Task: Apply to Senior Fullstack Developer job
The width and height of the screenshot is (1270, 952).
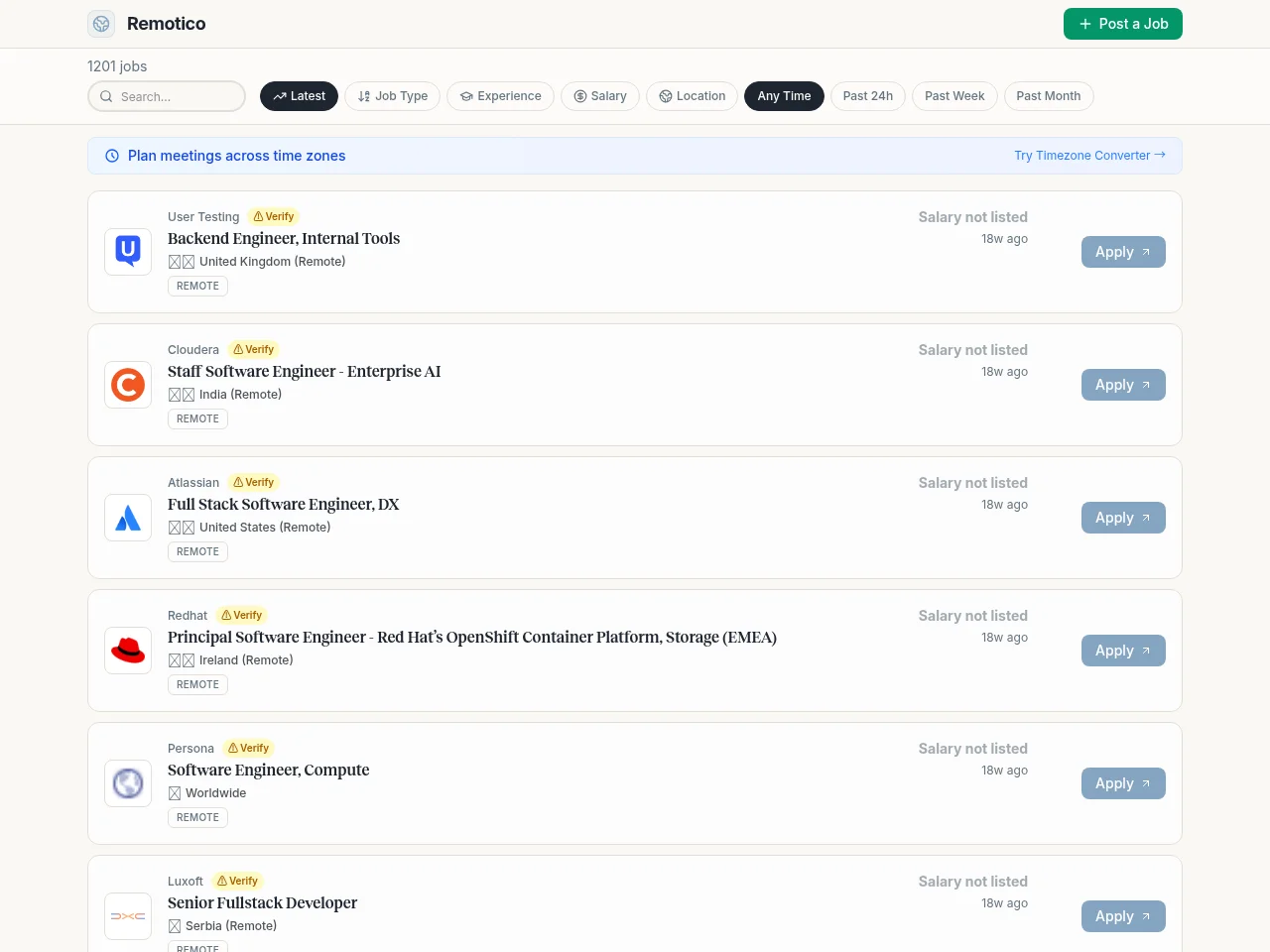Action: (x=1123, y=916)
